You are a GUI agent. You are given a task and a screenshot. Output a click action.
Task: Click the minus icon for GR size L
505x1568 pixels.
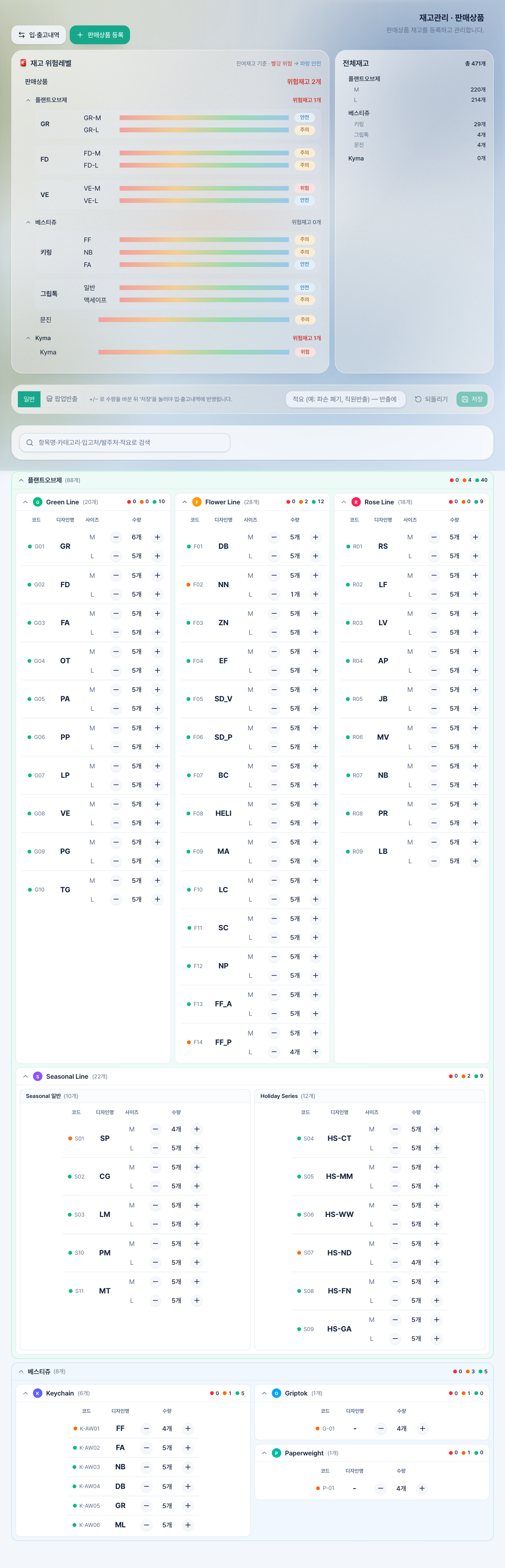(116, 556)
